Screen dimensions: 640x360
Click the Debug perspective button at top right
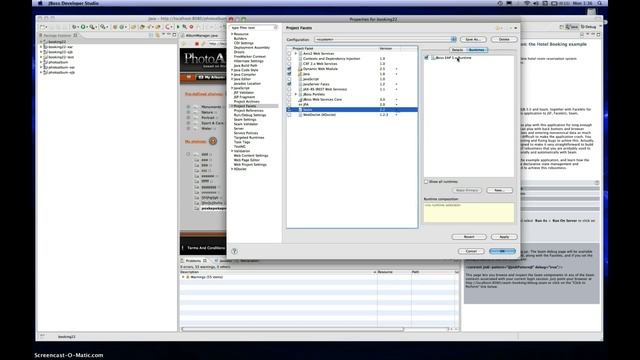click(589, 27)
